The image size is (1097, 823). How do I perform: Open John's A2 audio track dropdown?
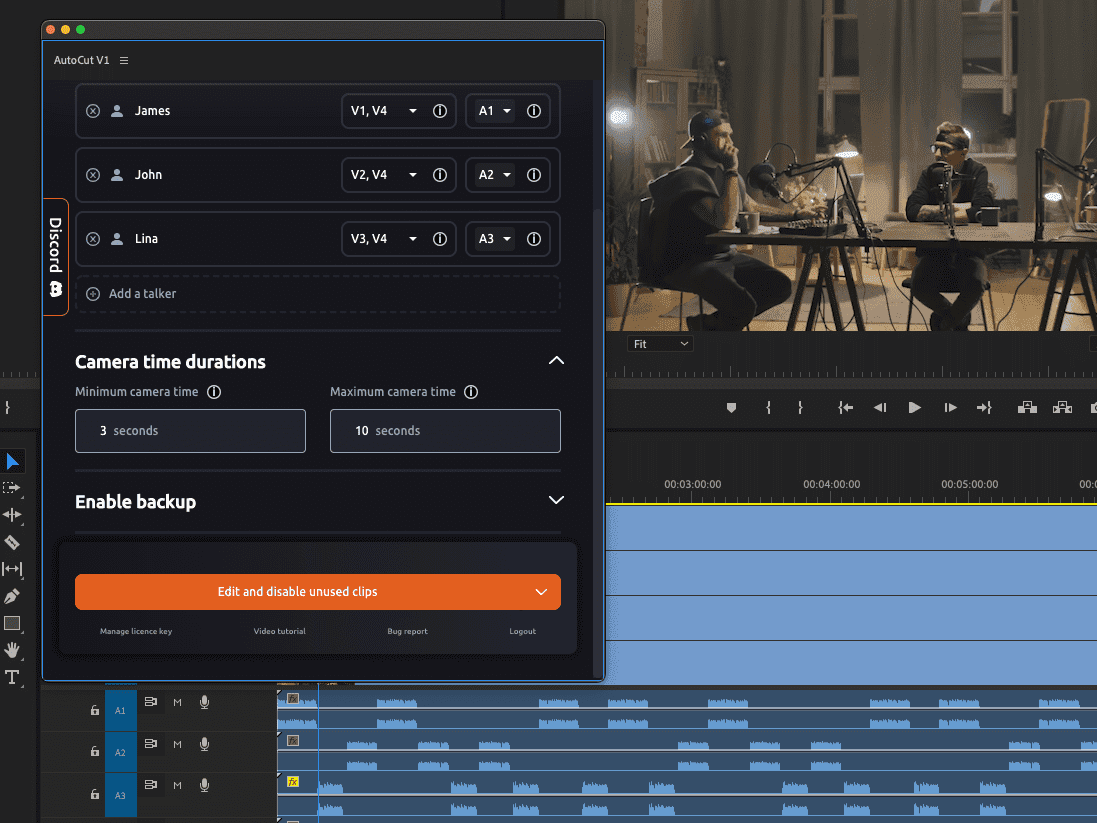[x=494, y=175]
